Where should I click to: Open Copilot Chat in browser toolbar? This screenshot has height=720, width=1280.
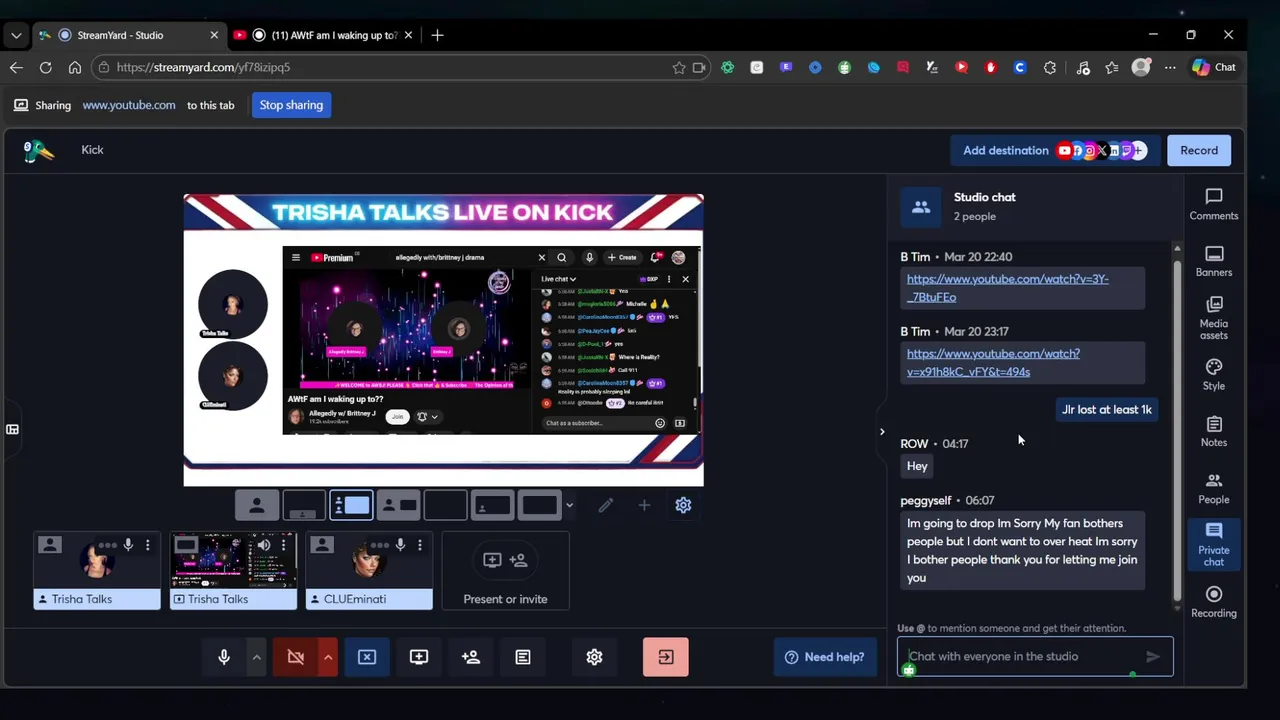pyautogui.click(x=1214, y=67)
